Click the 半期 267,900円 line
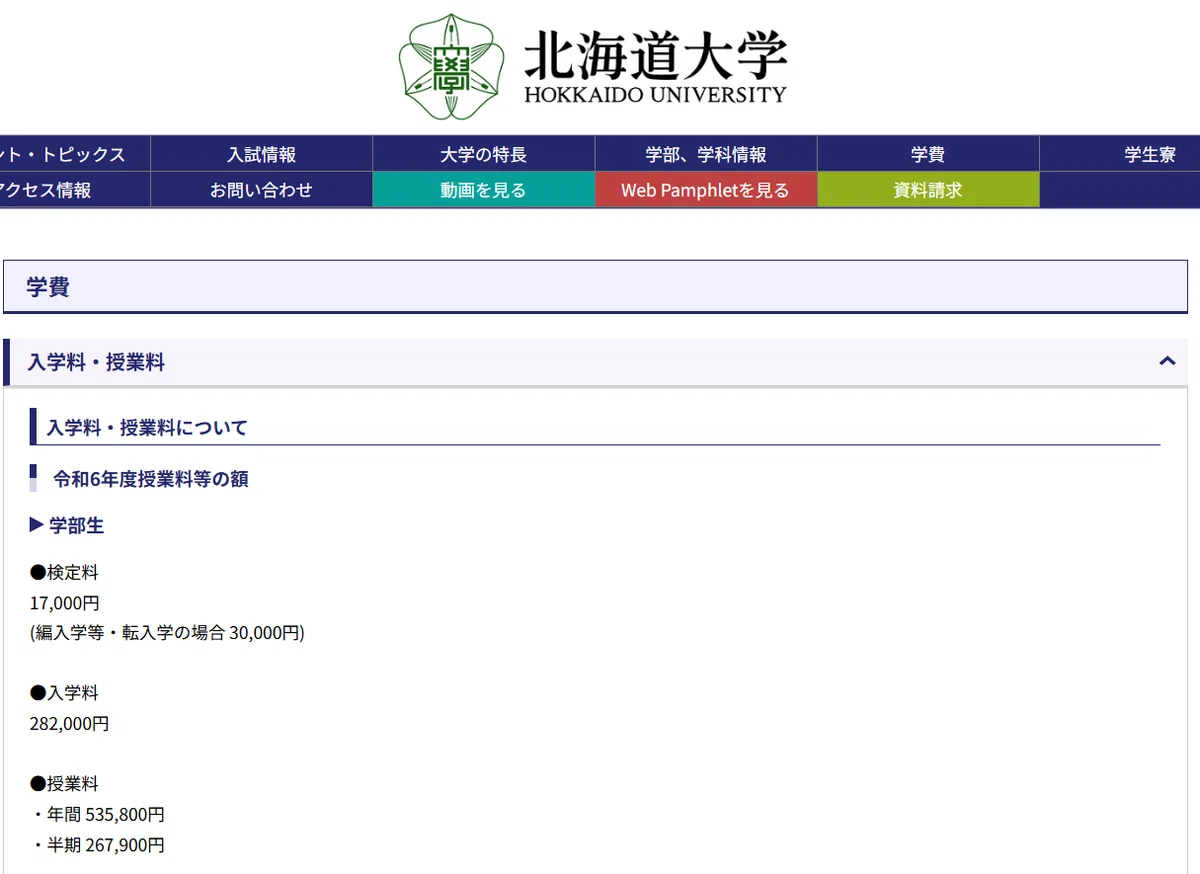This screenshot has height=874, width=1200. [x=98, y=845]
